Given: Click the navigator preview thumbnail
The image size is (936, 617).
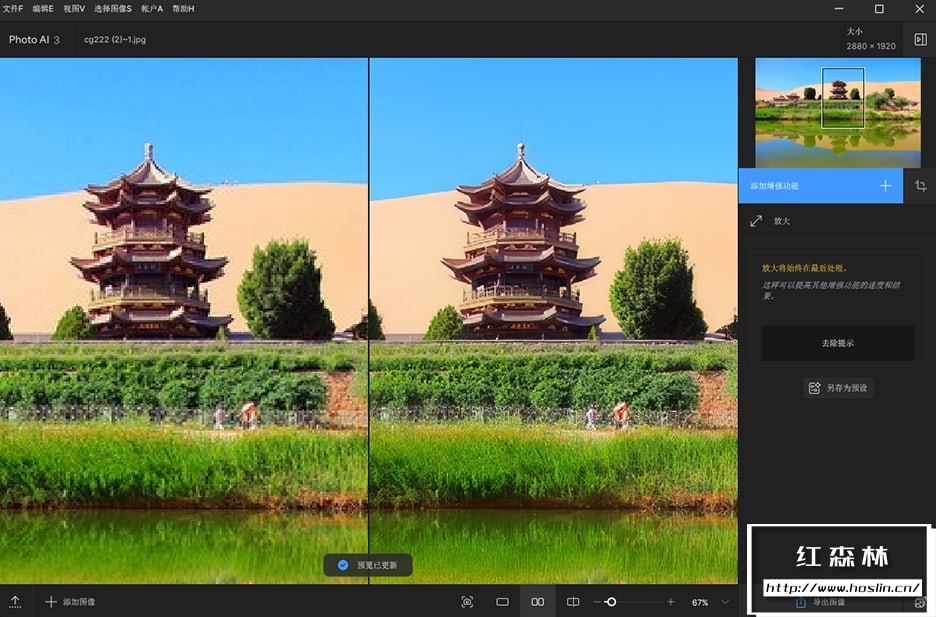Looking at the screenshot, I should (838, 112).
